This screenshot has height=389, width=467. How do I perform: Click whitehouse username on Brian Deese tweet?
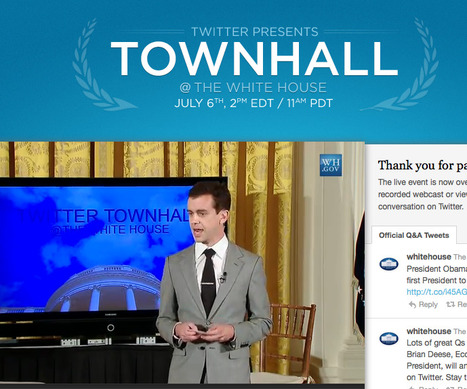tap(429, 331)
